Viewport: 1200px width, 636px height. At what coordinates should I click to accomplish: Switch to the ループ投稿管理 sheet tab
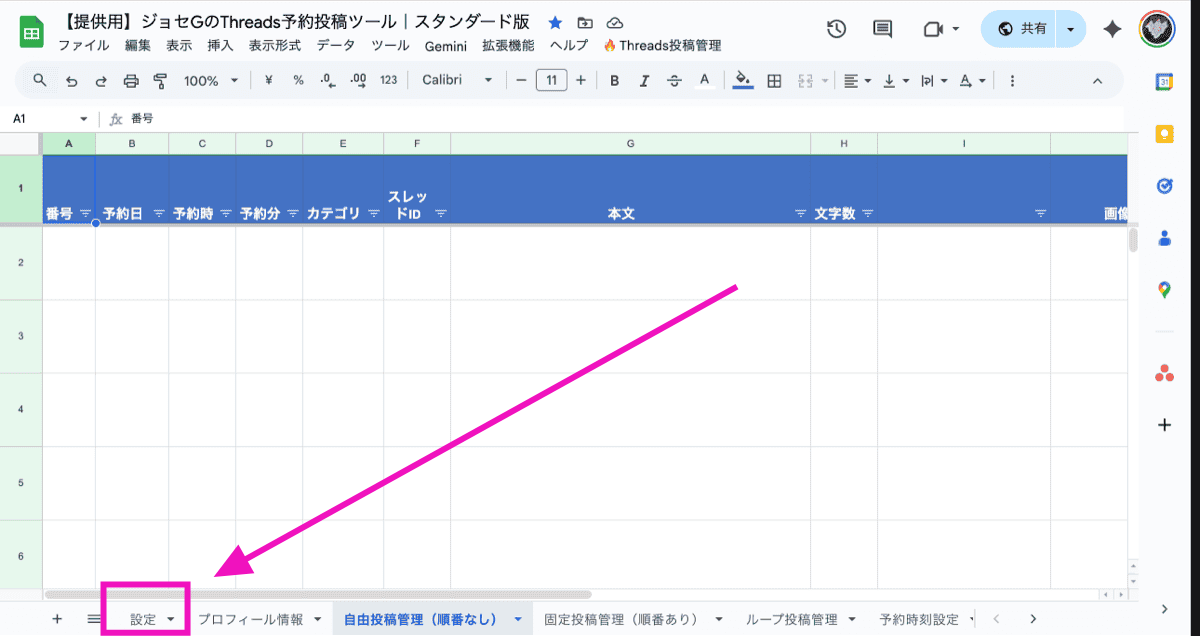click(791, 620)
